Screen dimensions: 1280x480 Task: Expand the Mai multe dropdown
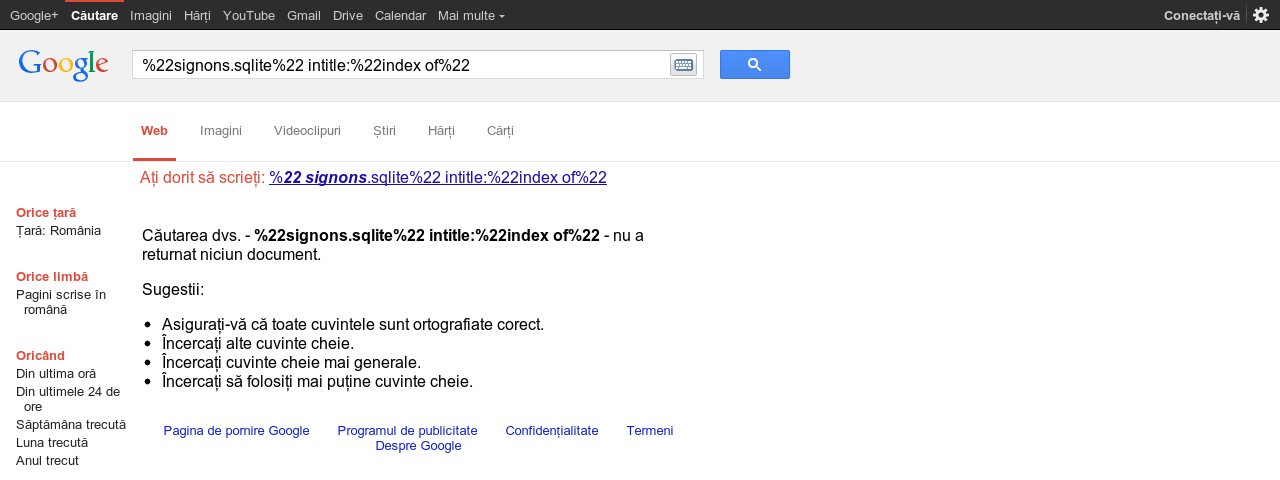(x=471, y=15)
